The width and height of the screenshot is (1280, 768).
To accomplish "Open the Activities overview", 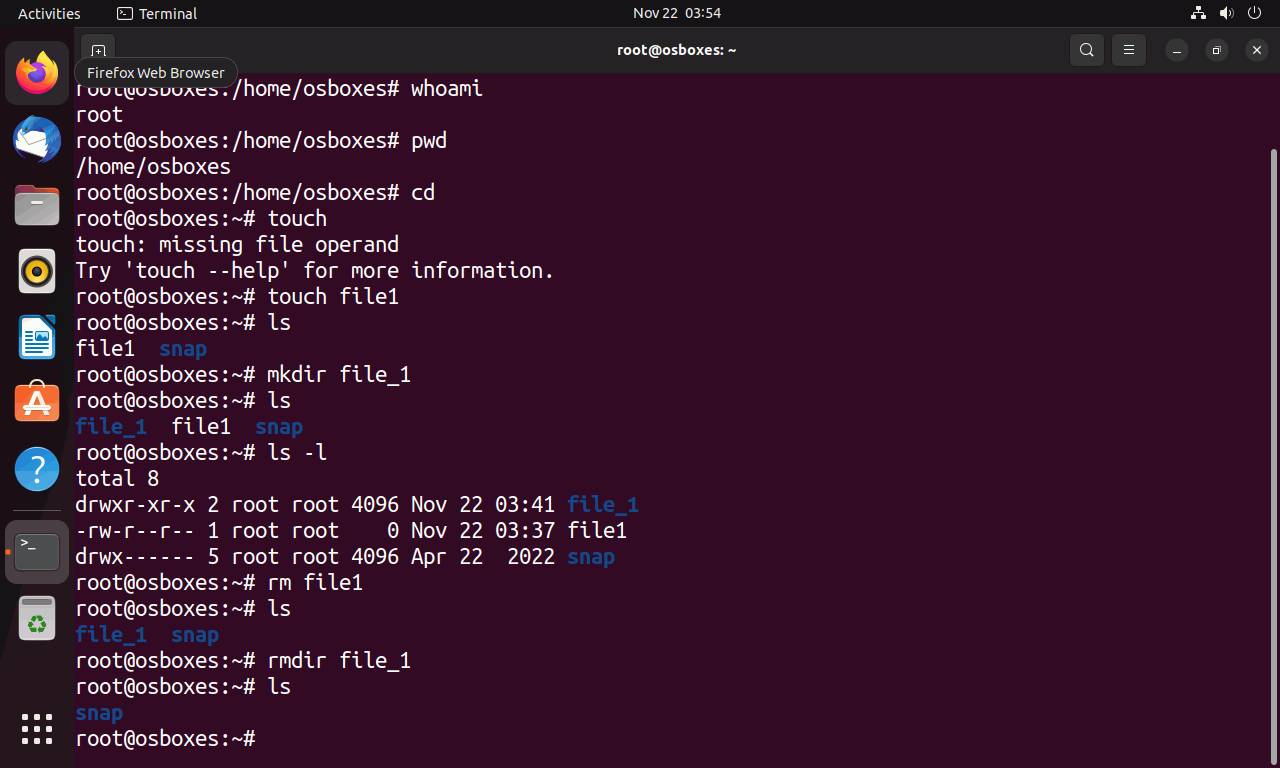I will [x=49, y=13].
